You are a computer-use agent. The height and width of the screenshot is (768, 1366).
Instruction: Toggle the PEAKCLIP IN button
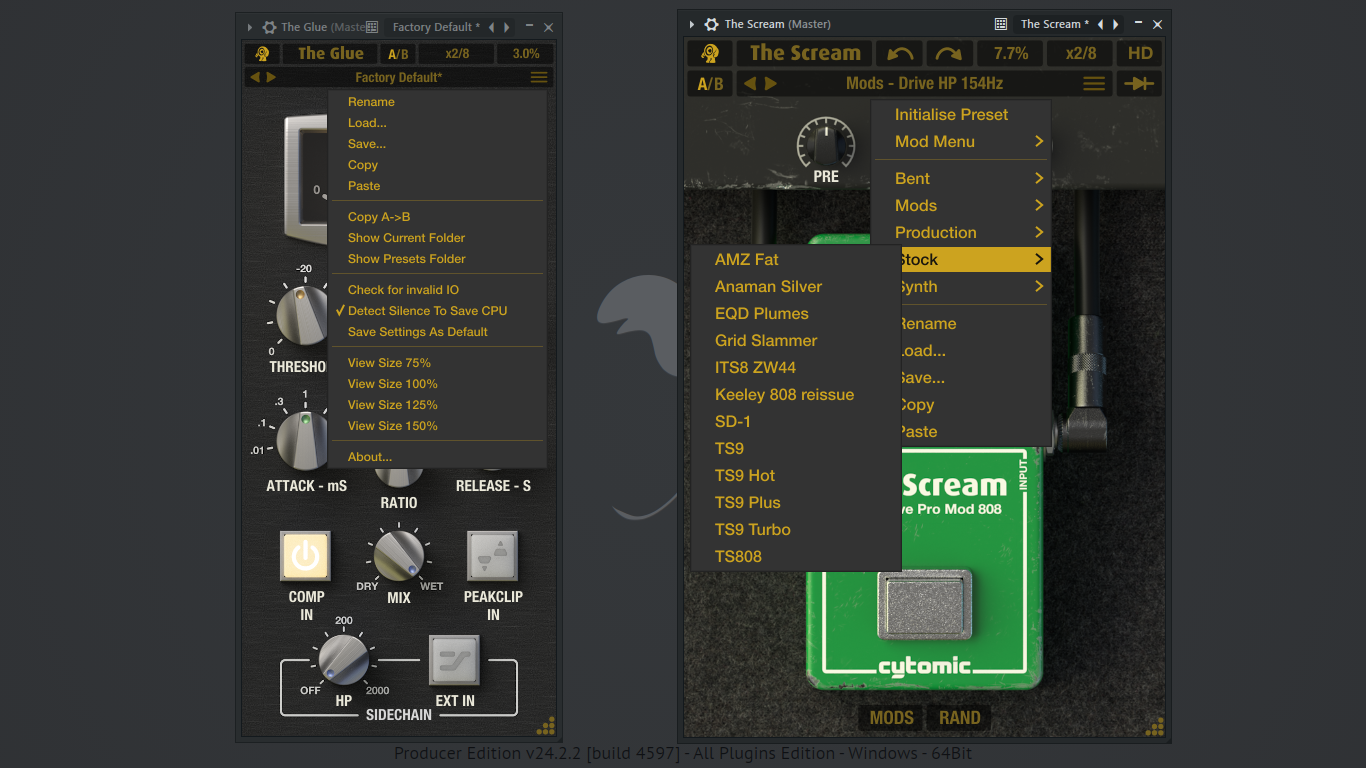coord(493,556)
